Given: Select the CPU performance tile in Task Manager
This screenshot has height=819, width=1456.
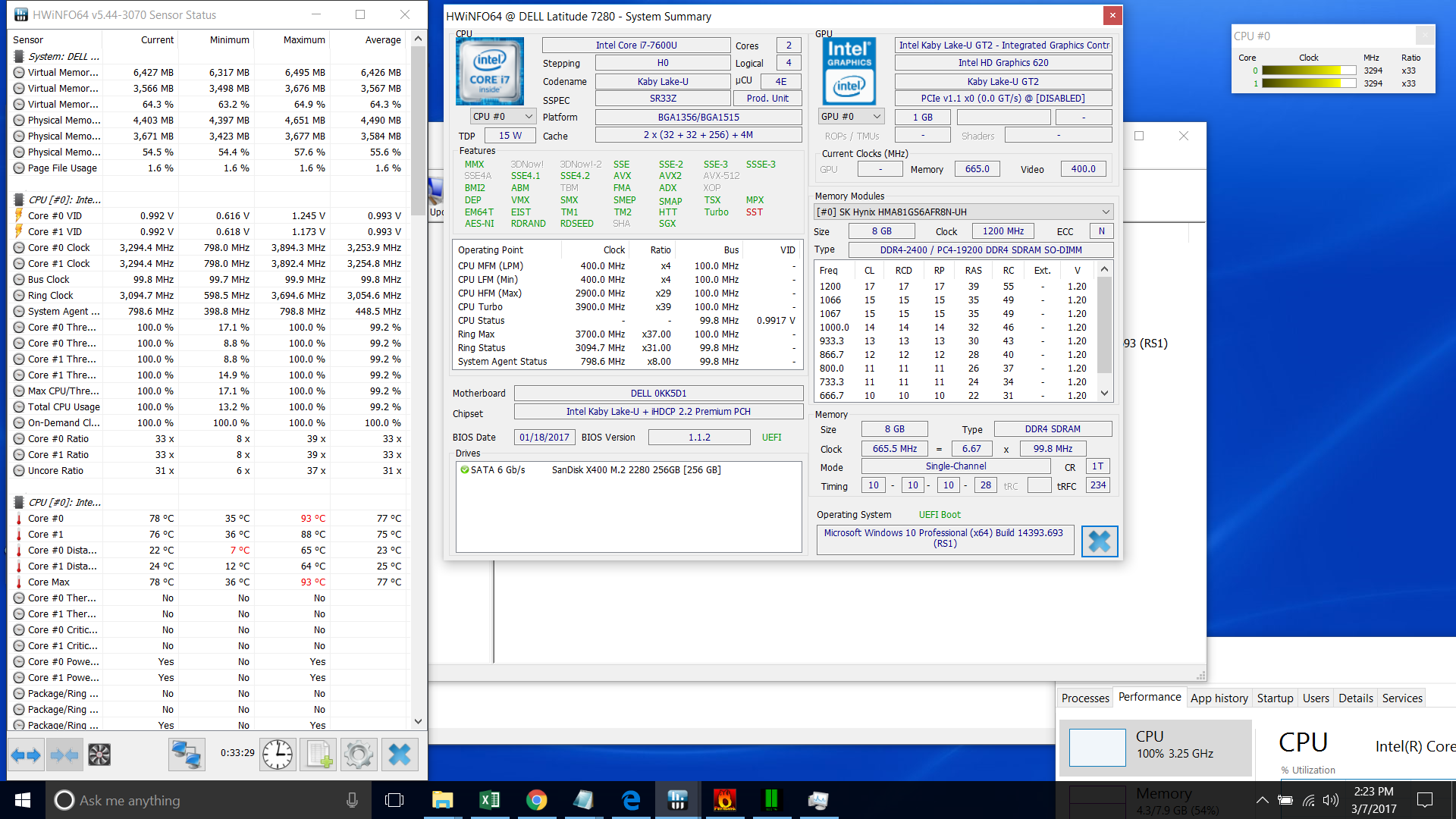Looking at the screenshot, I should 1155,747.
